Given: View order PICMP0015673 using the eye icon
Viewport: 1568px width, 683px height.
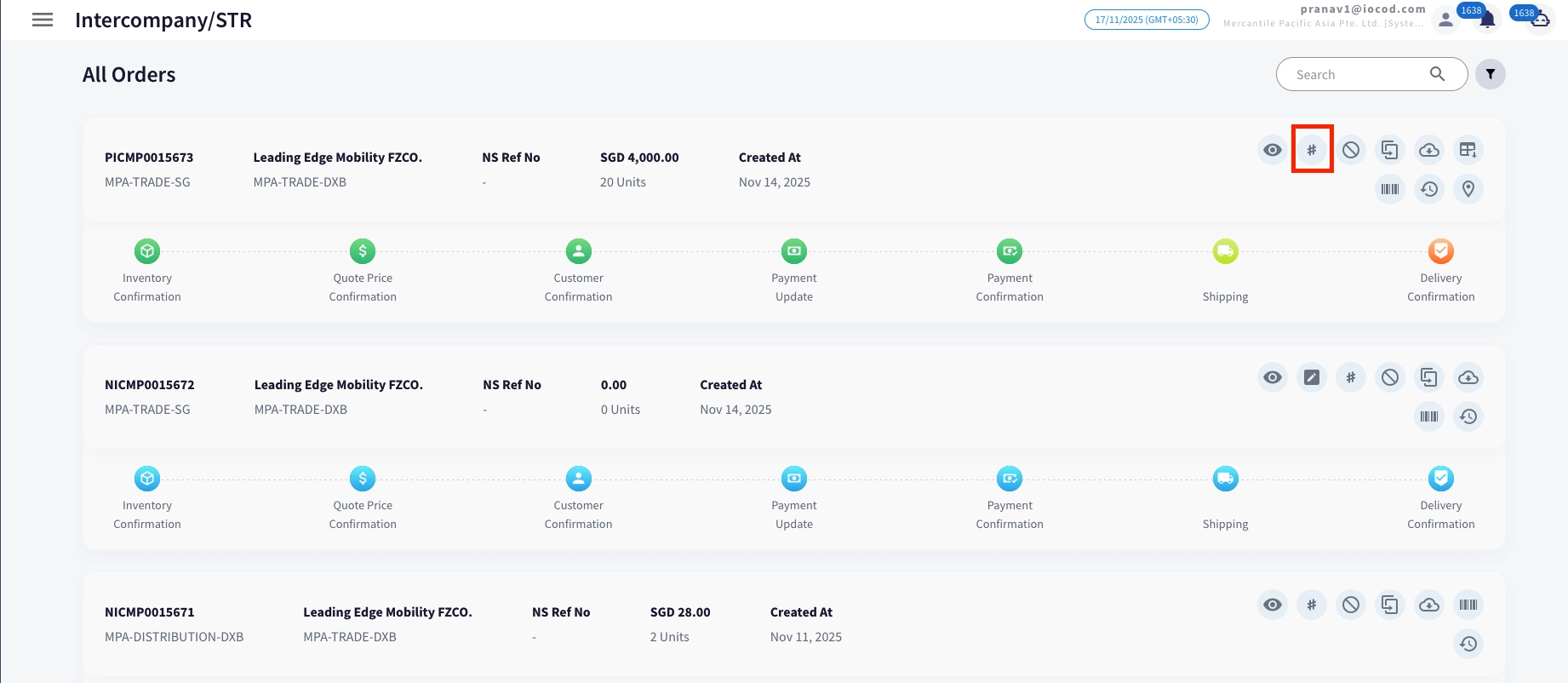Looking at the screenshot, I should [x=1273, y=150].
